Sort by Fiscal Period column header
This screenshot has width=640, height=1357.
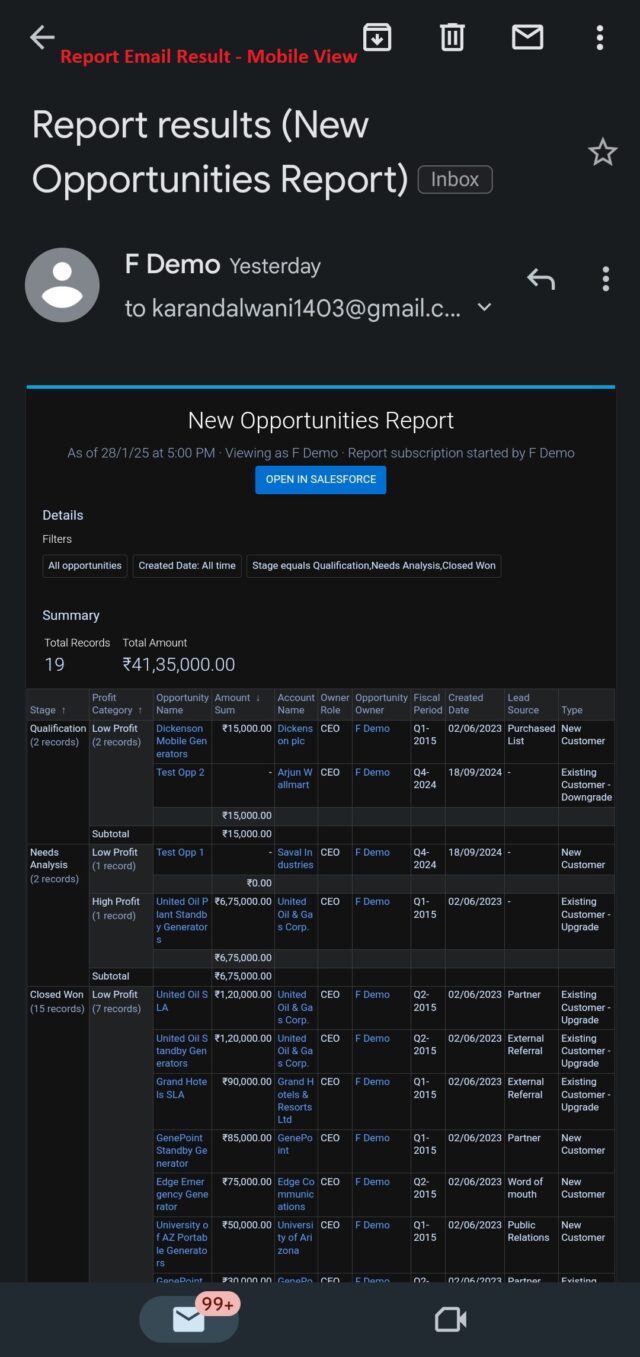tap(427, 704)
